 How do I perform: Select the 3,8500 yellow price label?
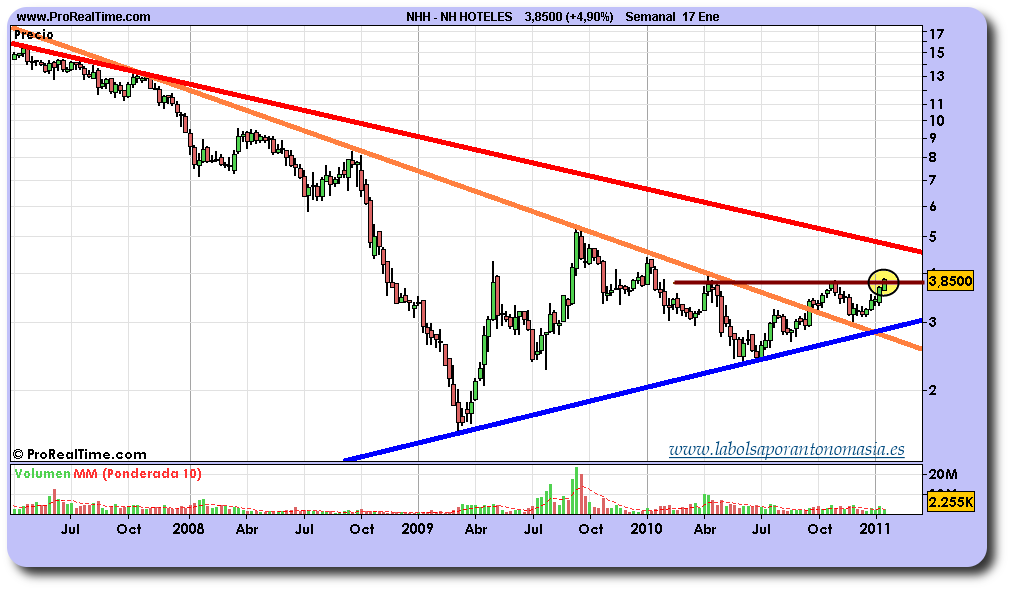coord(951,281)
